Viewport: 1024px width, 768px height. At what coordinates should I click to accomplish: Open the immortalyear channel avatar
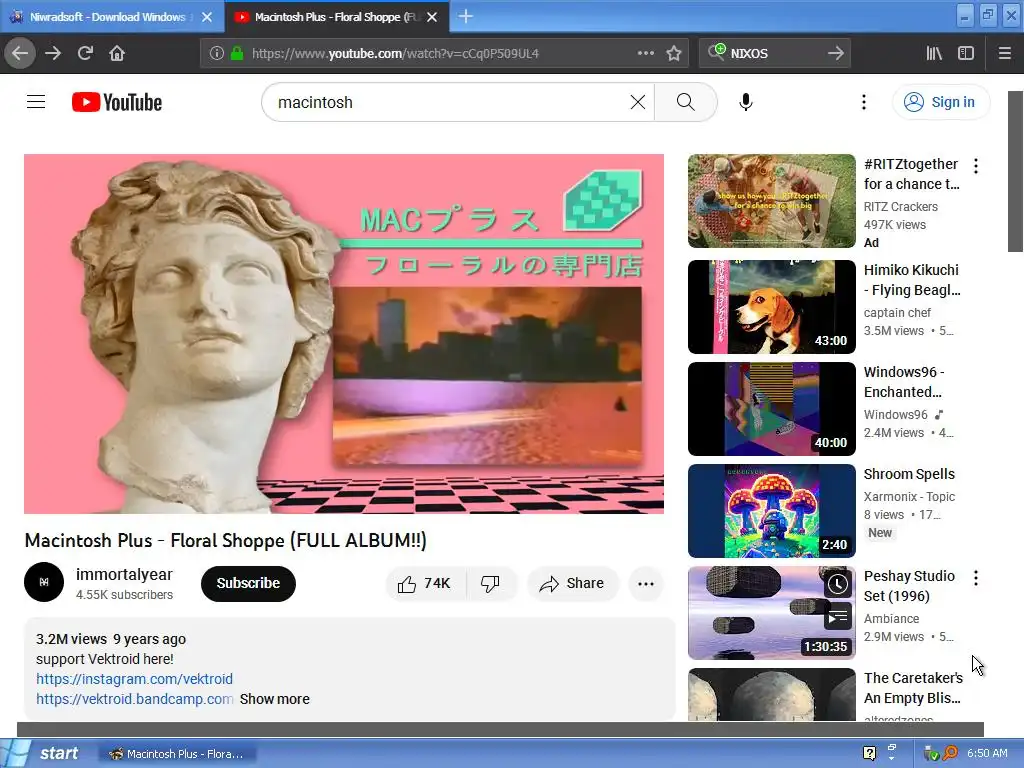coord(44,582)
